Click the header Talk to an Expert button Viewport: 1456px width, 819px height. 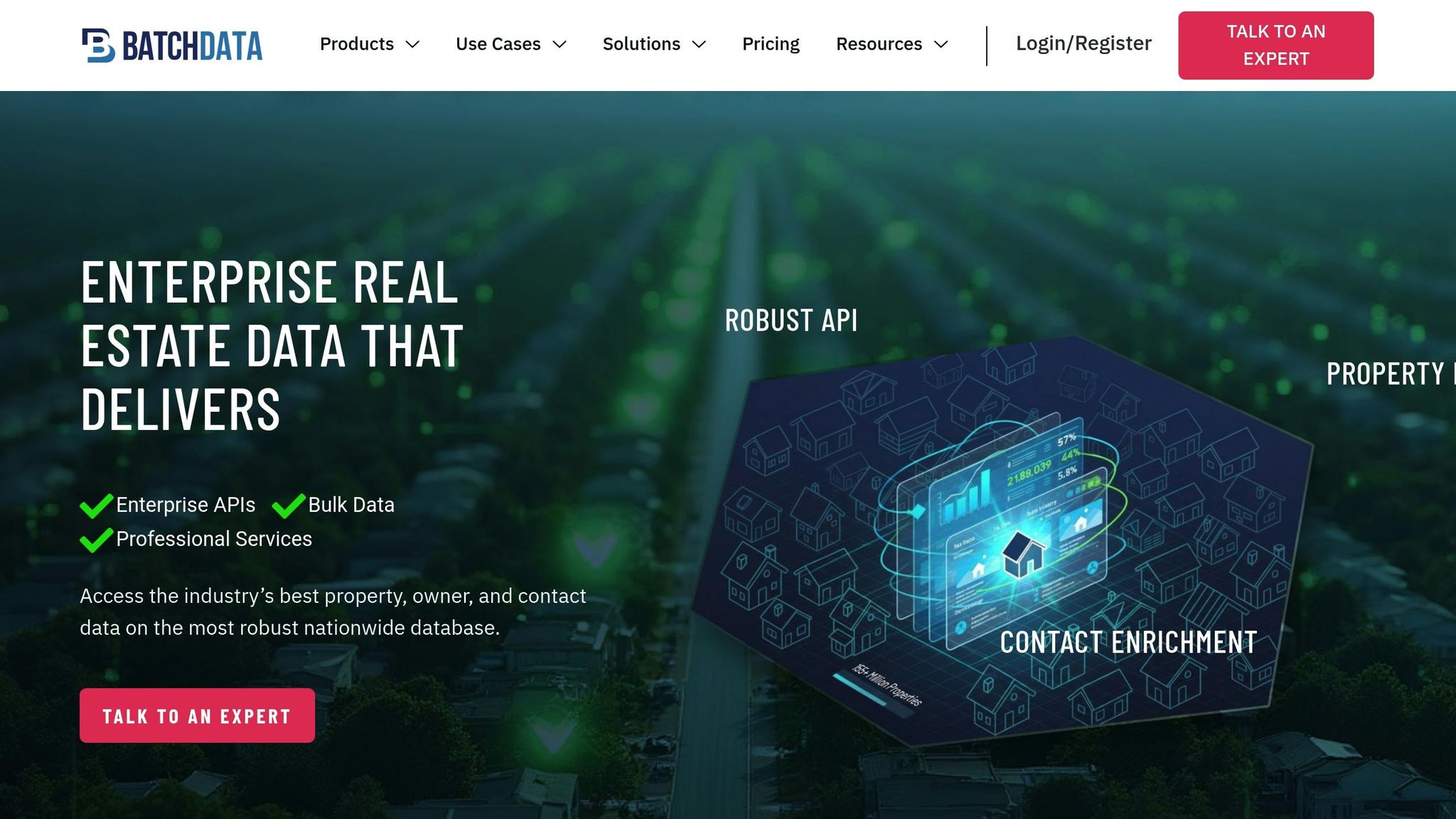(1276, 45)
